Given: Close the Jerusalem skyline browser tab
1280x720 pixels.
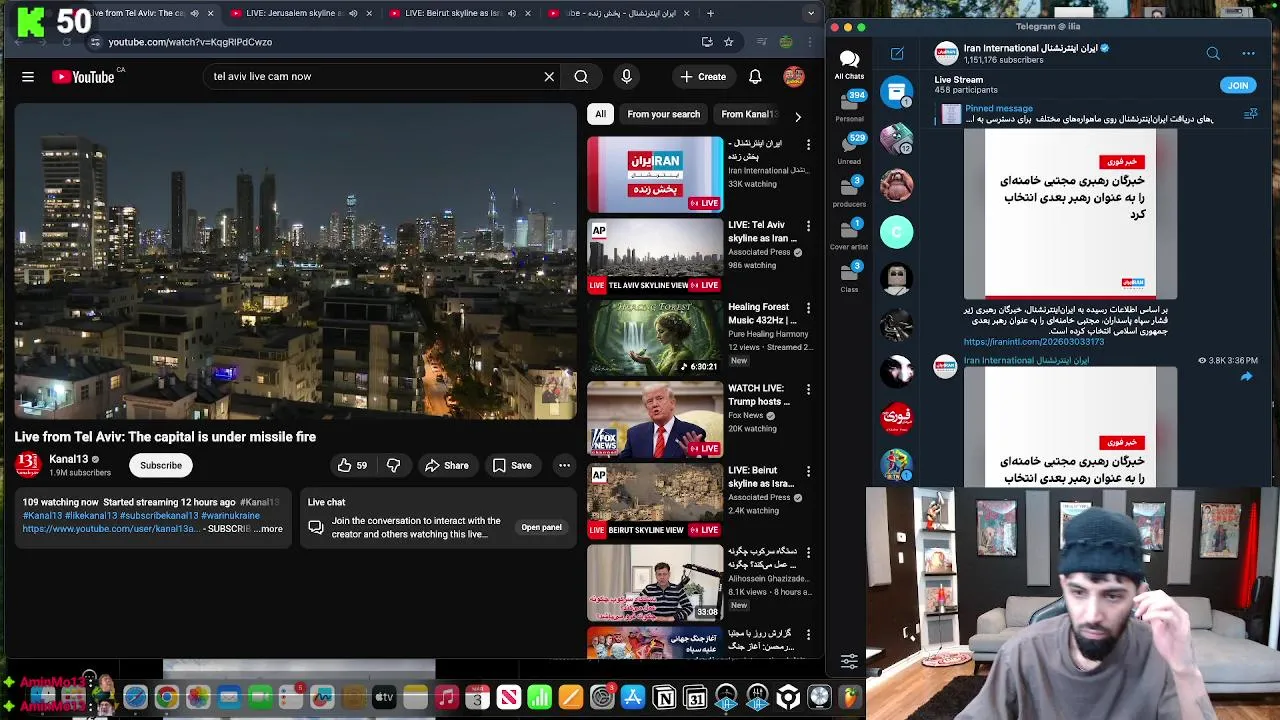Looking at the screenshot, I should pos(369,13).
